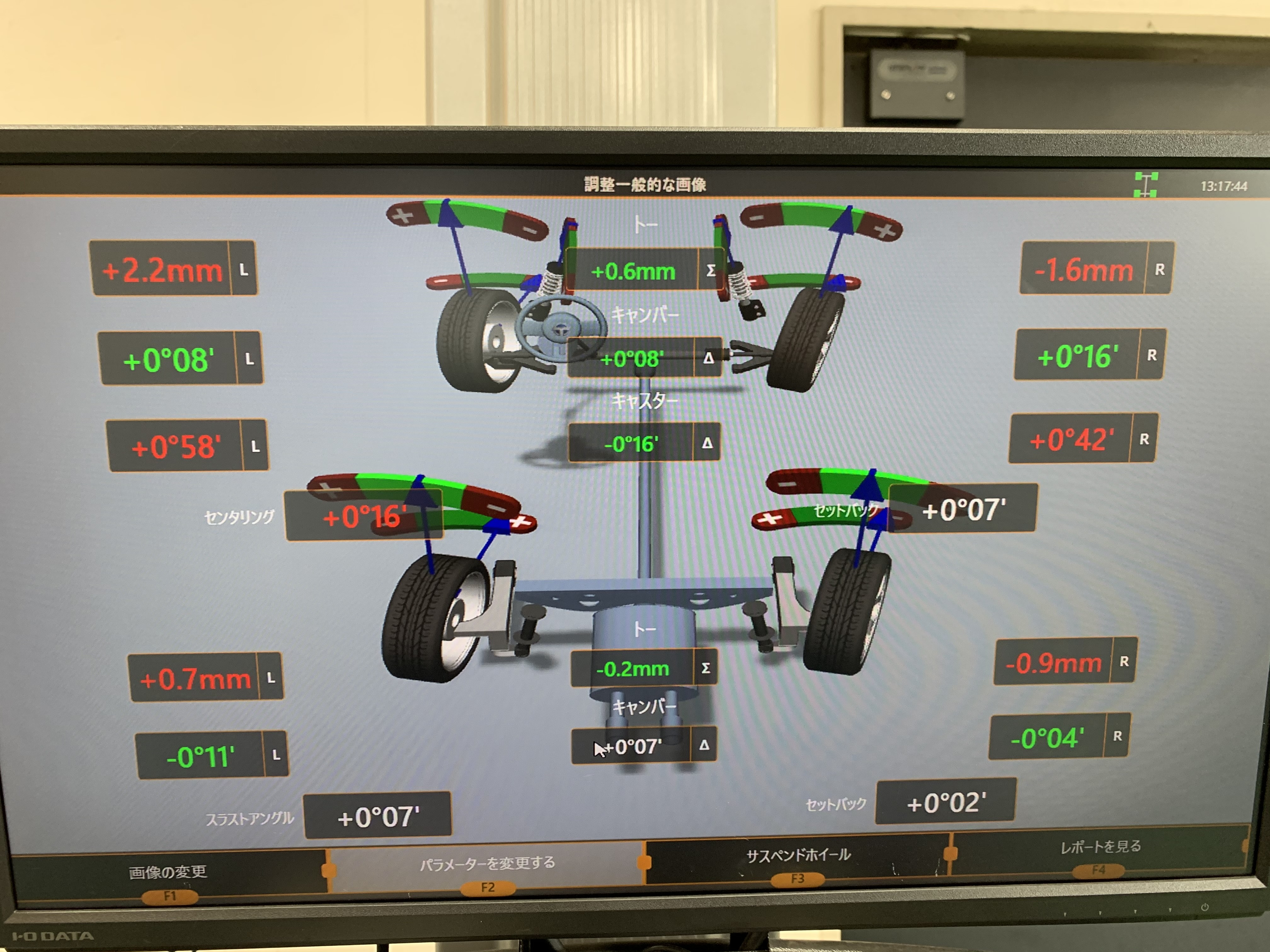Click センタリング +0°16' value box
Viewport: 1270px width, 952px height.
364,516
